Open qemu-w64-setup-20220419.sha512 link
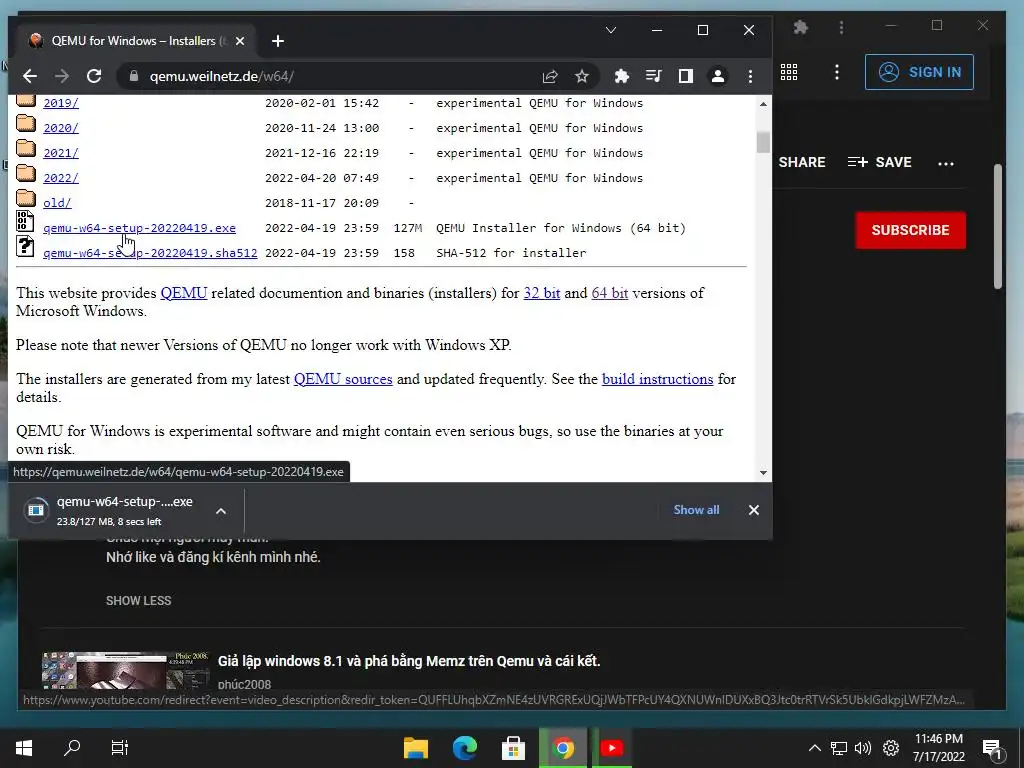Screen dimensions: 1024x768 [150, 253]
